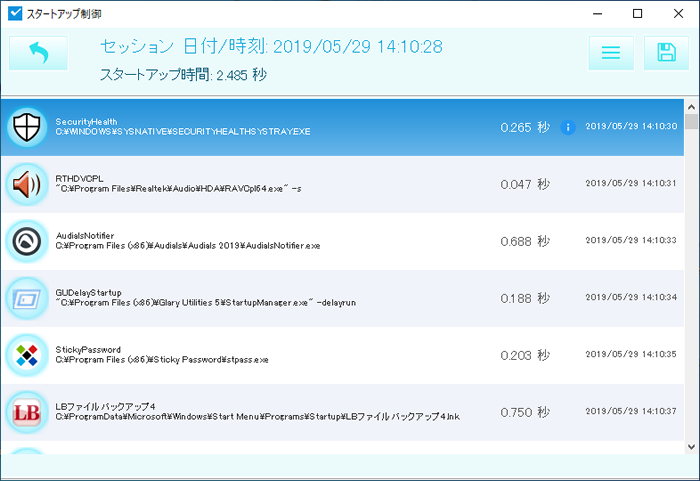
Task: Click the blue info icon on SecurityHealth row
Action: tap(568, 128)
